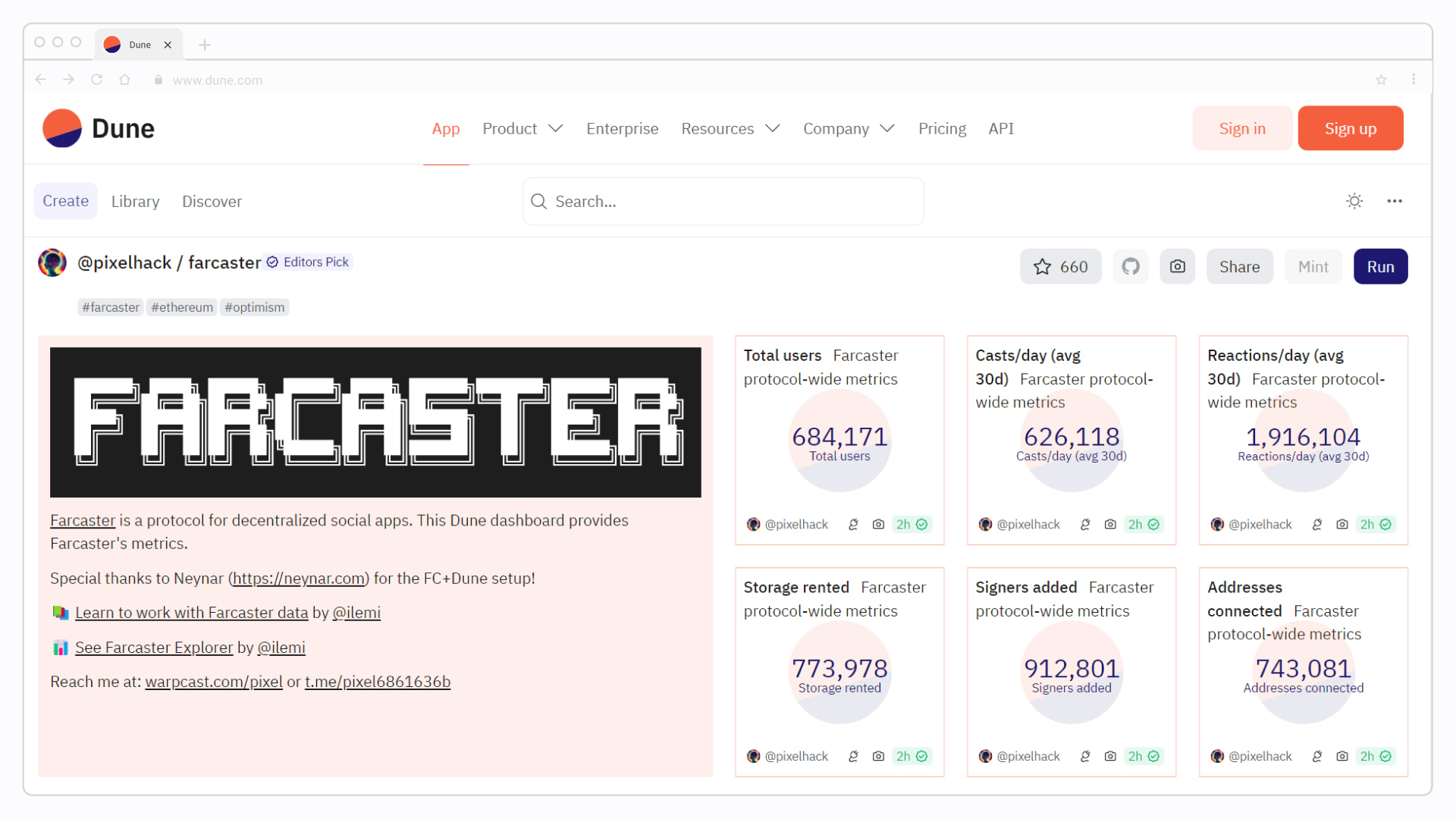The image size is (1456, 819).
Task: Expand the Company dropdown menu
Action: coord(849,129)
